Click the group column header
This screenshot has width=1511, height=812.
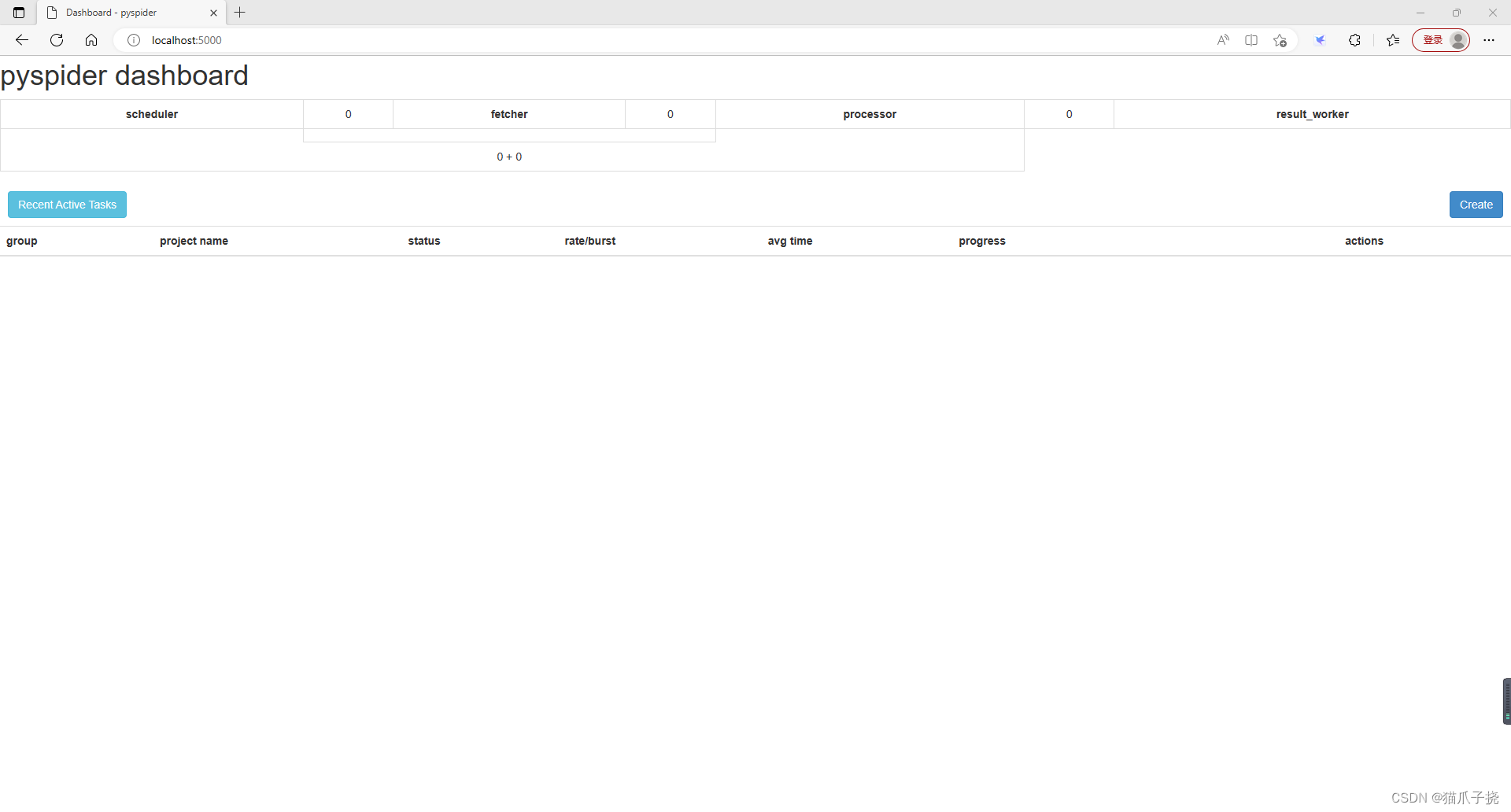point(22,241)
